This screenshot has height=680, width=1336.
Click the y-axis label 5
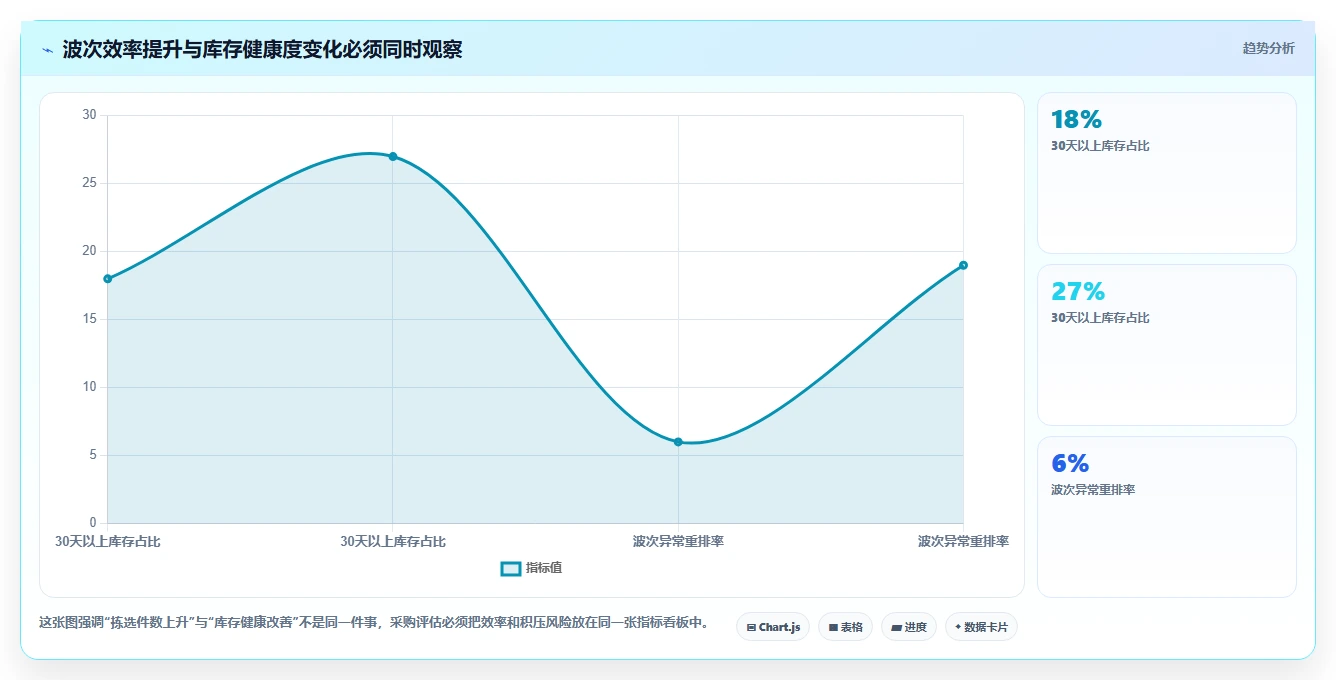tap(93, 455)
